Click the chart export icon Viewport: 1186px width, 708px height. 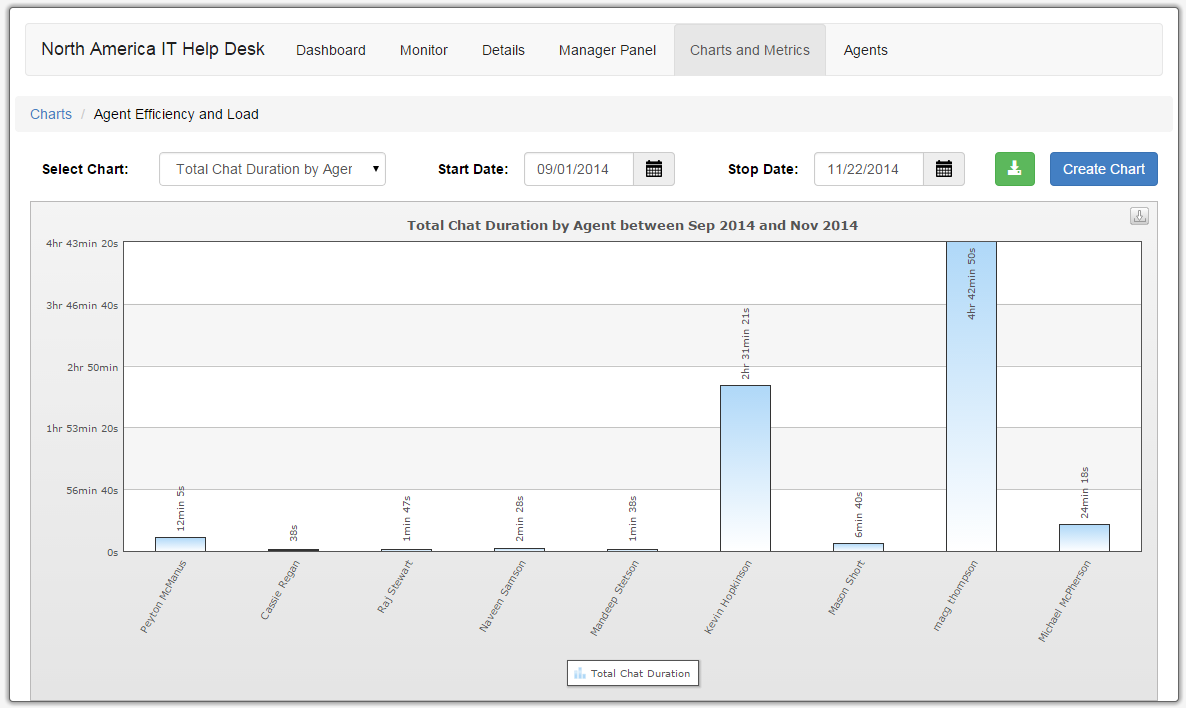(1139, 216)
